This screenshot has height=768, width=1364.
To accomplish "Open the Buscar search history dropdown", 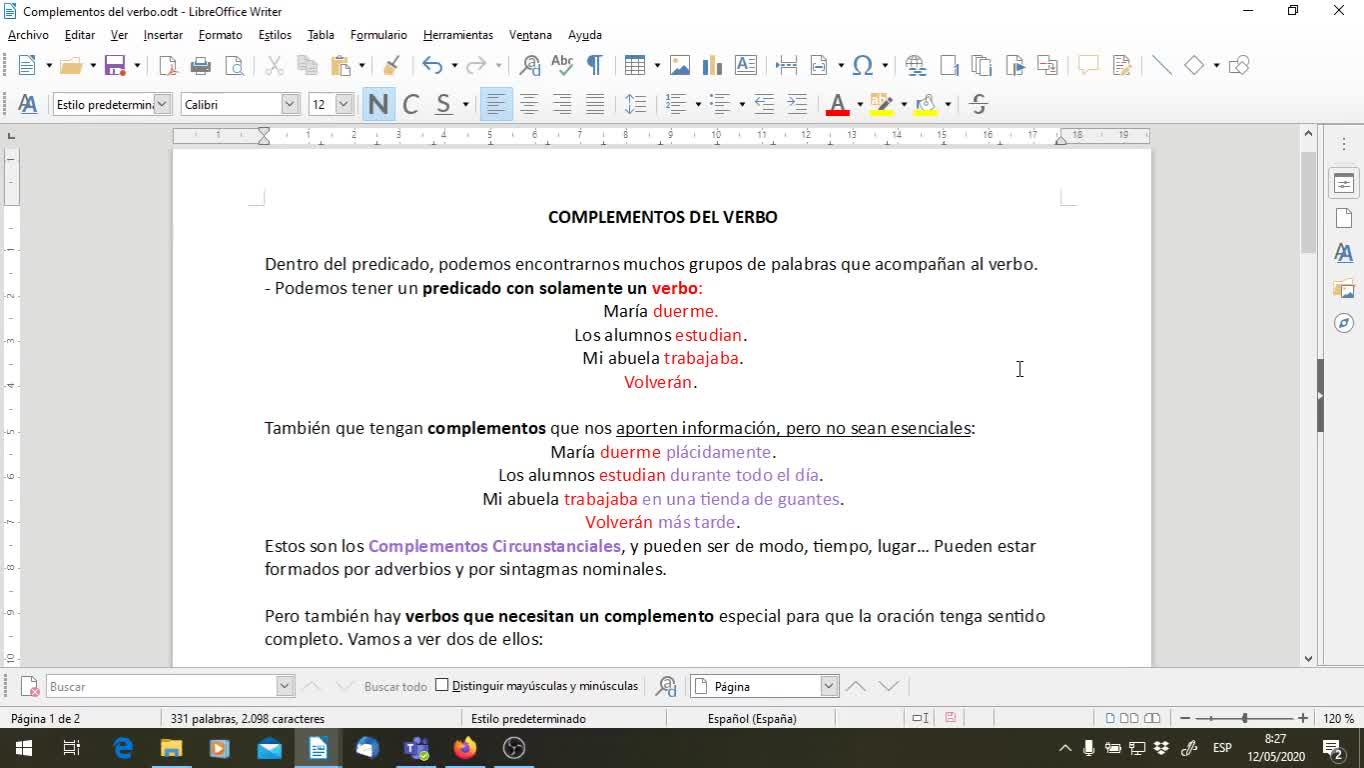I will point(285,686).
